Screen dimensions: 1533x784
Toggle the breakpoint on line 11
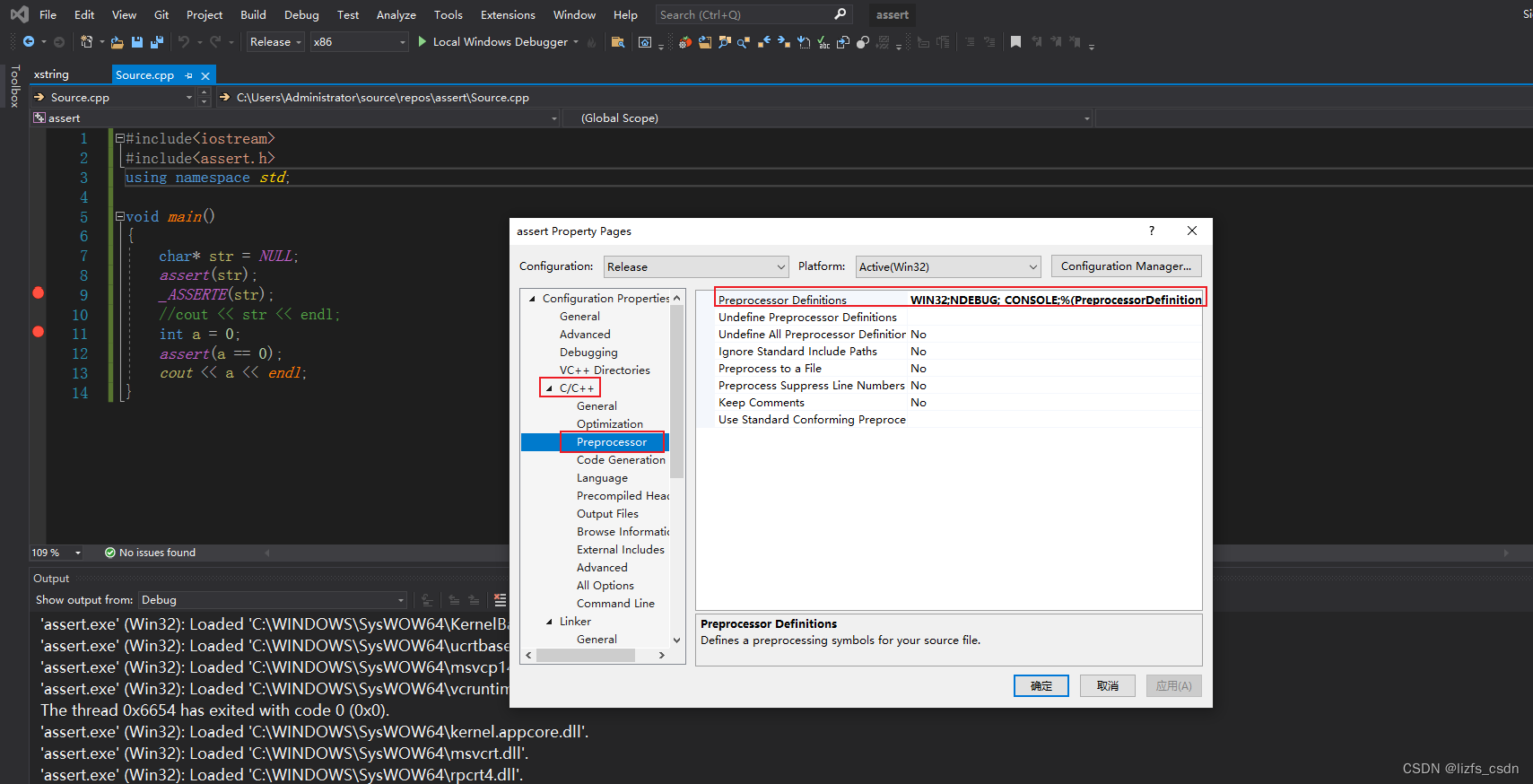click(38, 332)
